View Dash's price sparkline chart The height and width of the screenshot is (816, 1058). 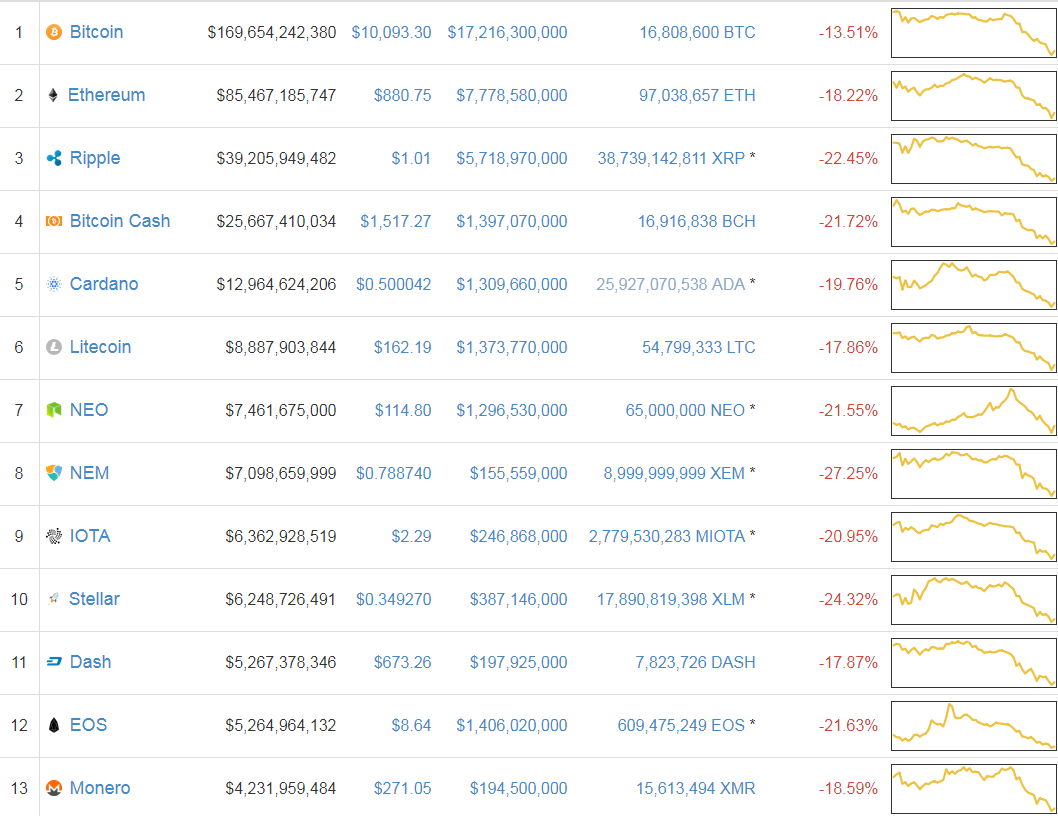(x=974, y=663)
